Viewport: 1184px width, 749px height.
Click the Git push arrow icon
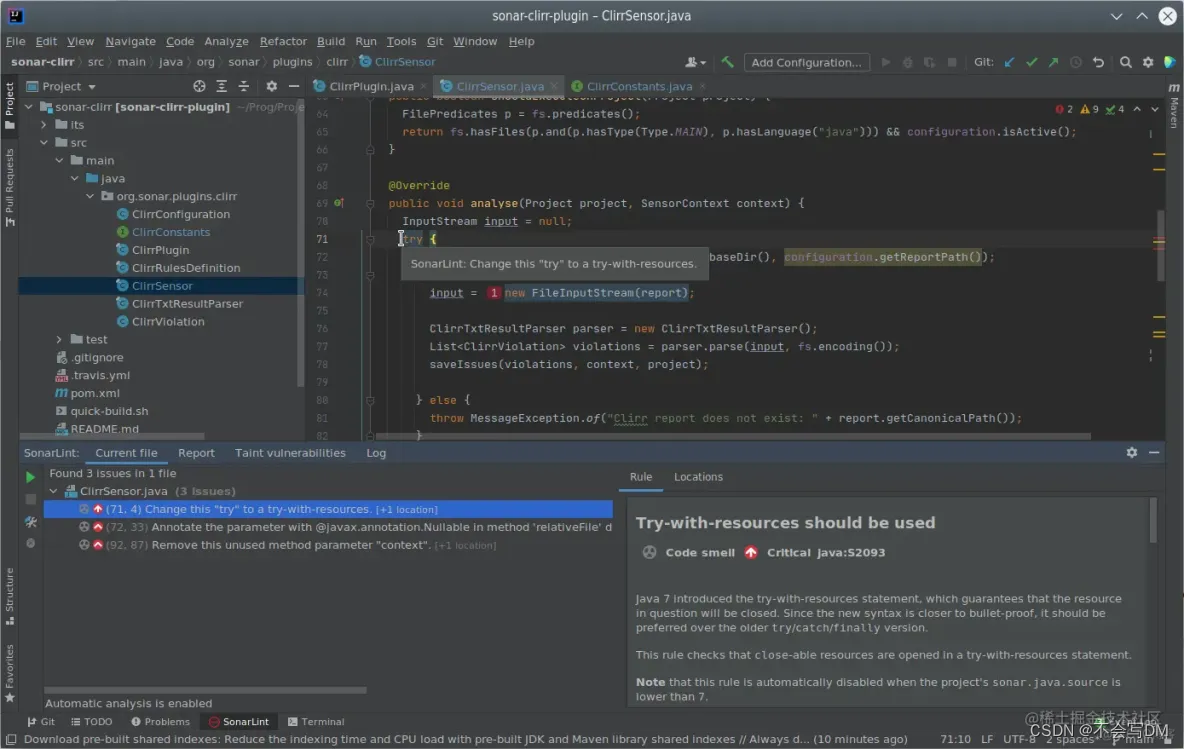[1053, 62]
